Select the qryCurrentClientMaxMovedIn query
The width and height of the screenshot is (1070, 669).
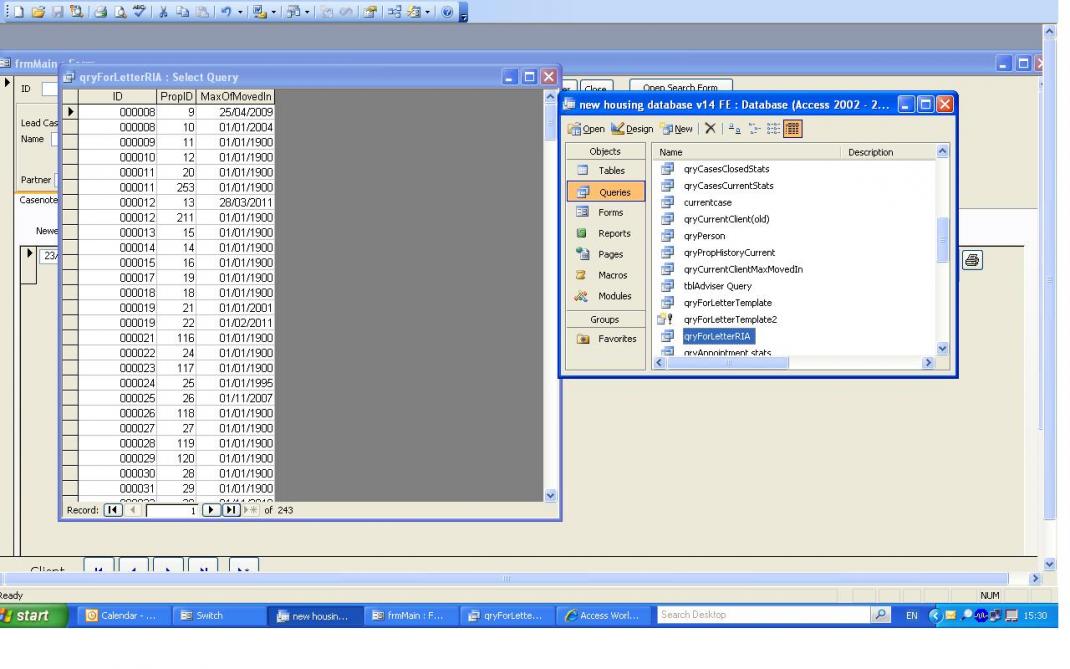click(743, 269)
